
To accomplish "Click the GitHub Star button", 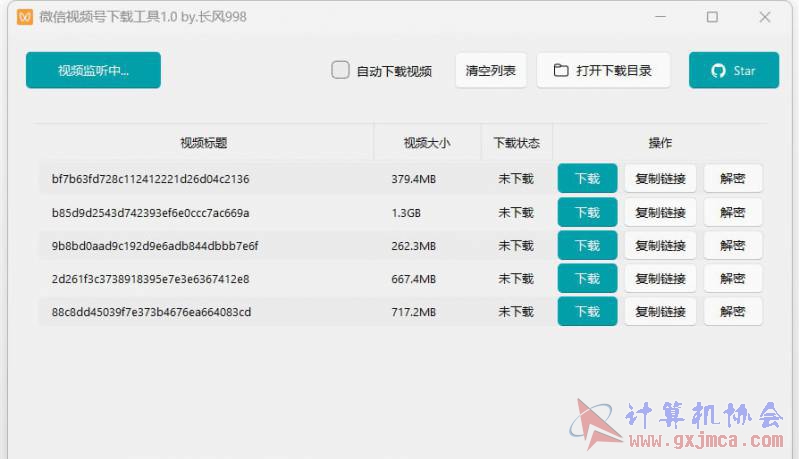I will pyautogui.click(x=734, y=70).
